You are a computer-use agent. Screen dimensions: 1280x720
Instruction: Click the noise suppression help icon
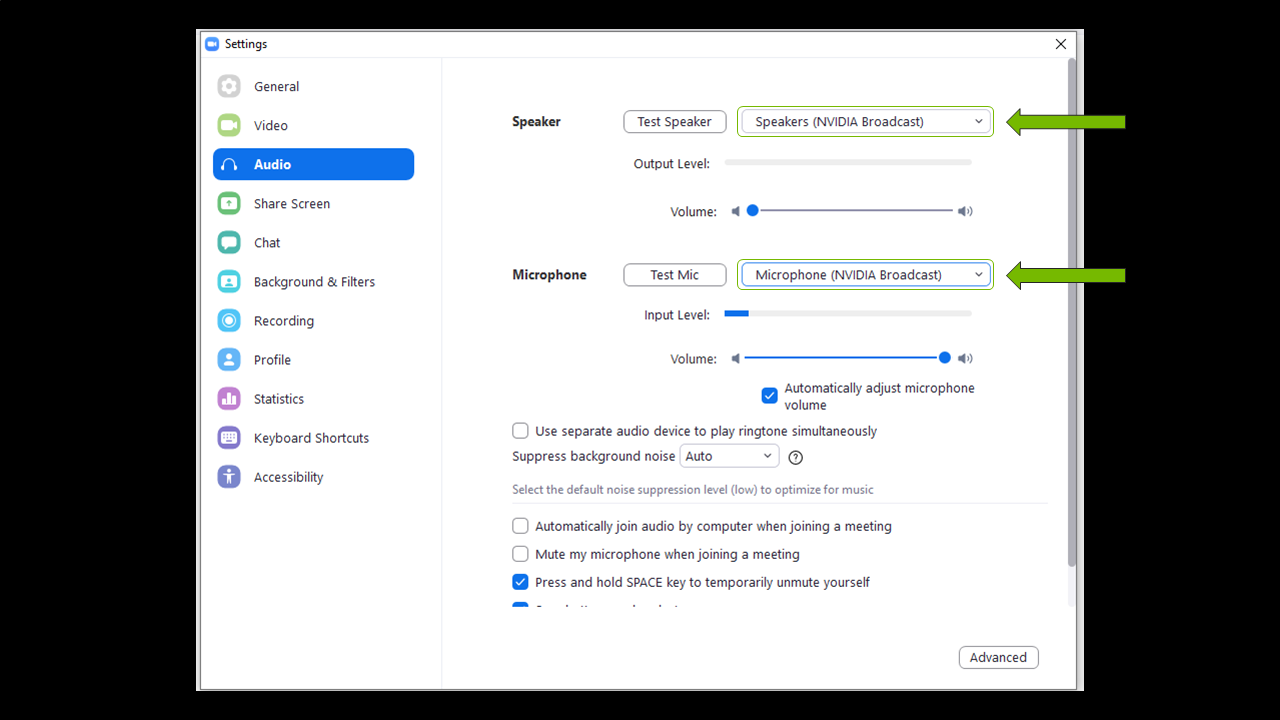pyautogui.click(x=796, y=458)
